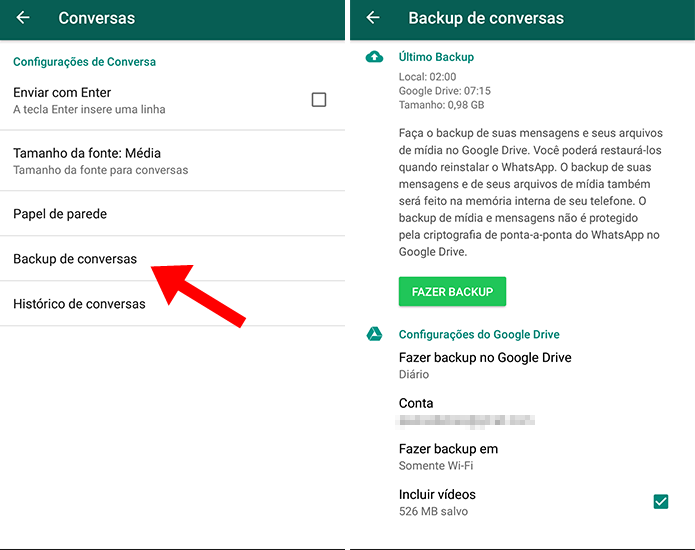Screen dimensions: 695x550
Task: Click the Conversas screen title
Action: click(97, 18)
